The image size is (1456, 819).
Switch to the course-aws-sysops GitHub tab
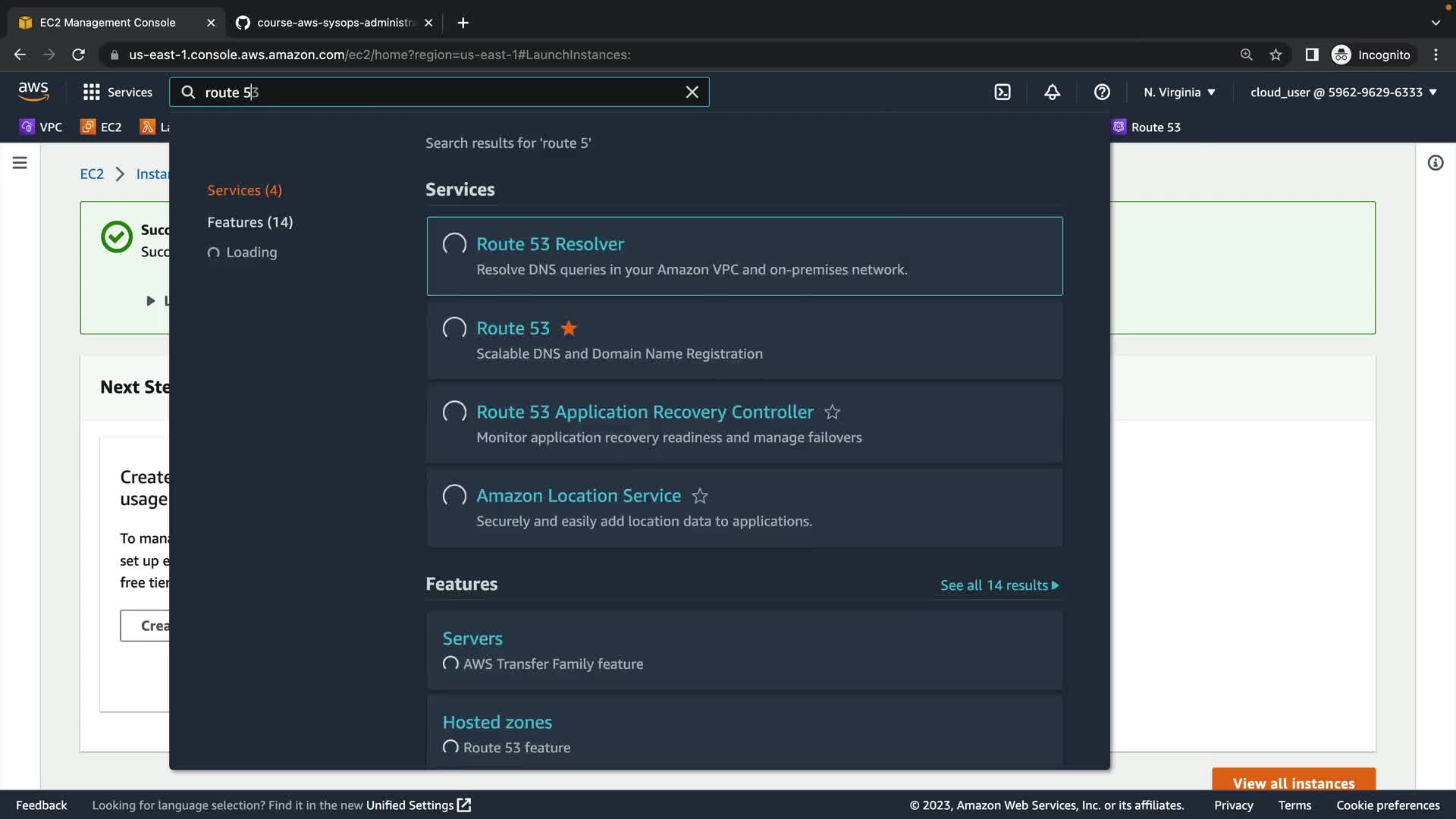[x=334, y=23]
